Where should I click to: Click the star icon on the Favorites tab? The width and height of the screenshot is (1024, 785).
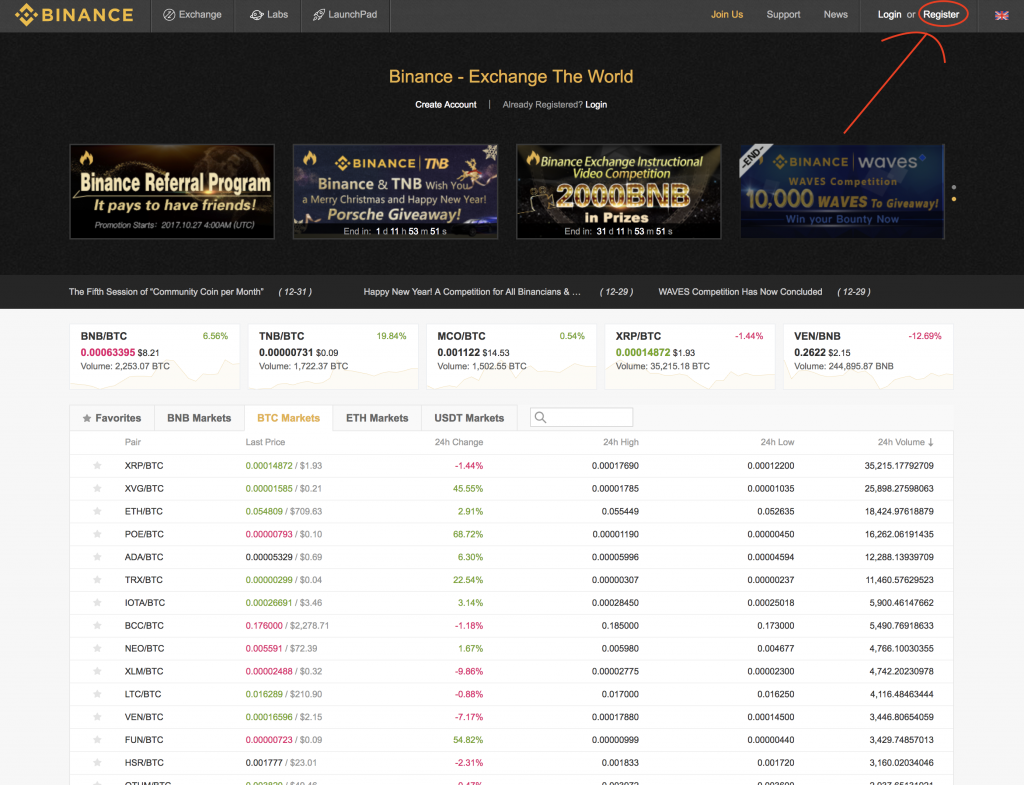click(89, 417)
